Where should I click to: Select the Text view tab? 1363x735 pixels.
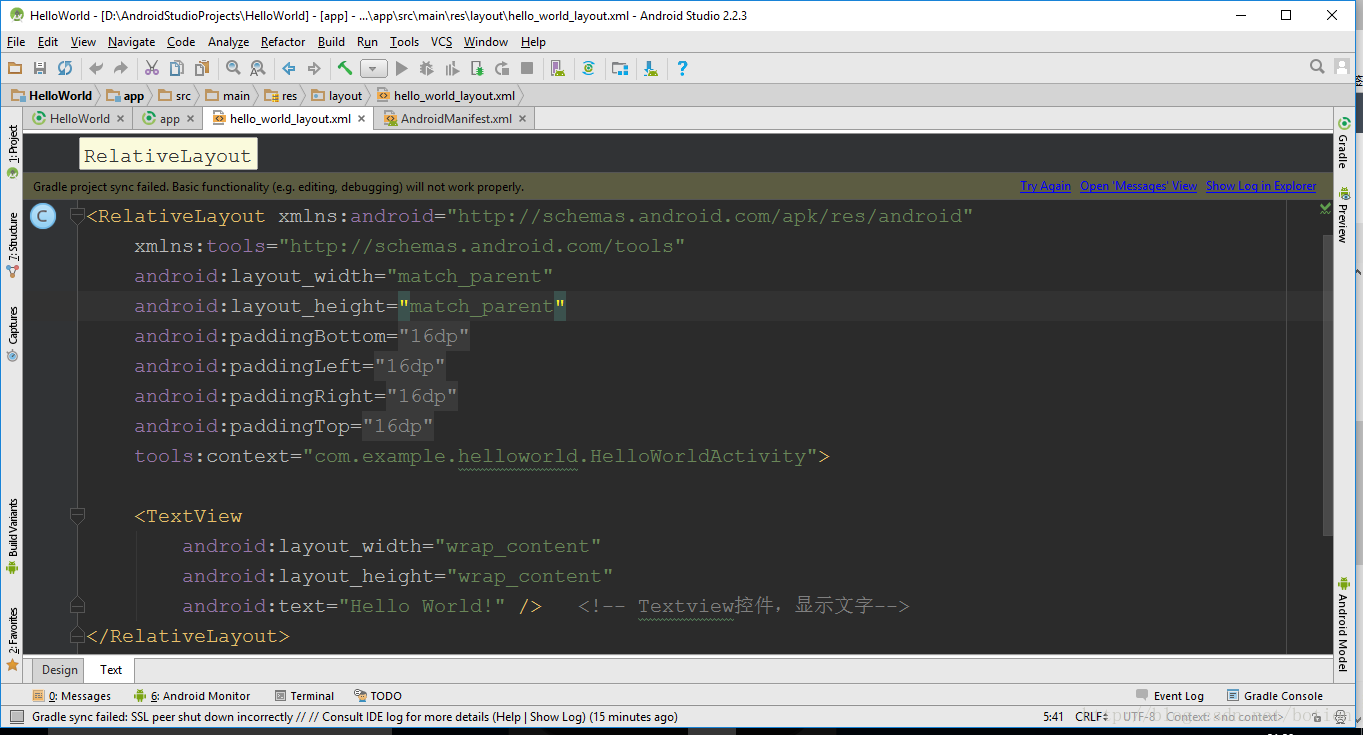(111, 670)
